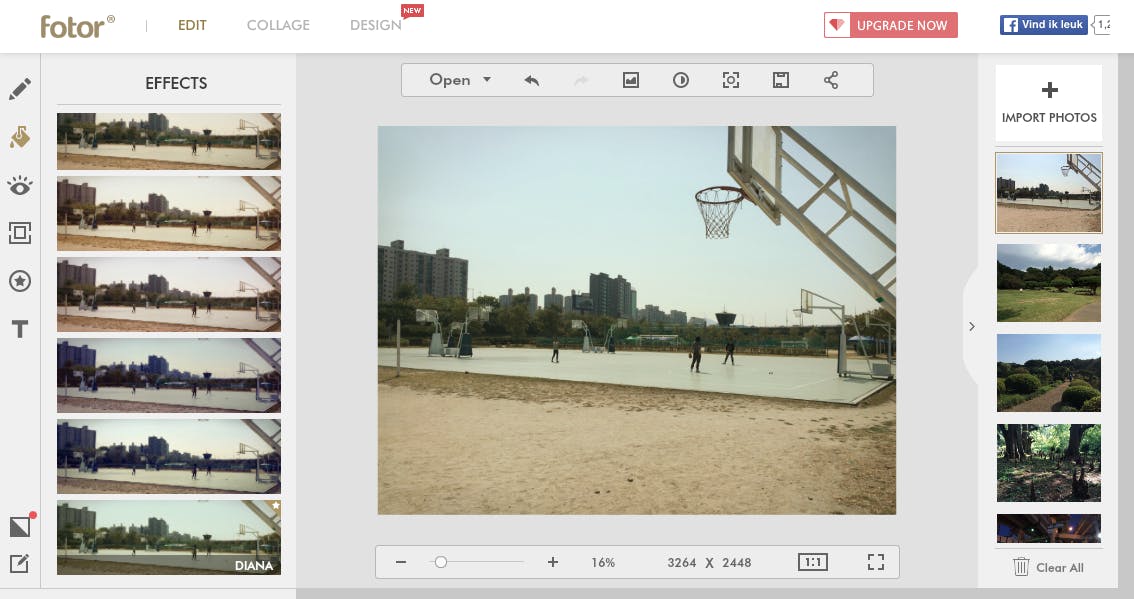This screenshot has height=599, width=1134.
Task: Apply the first effect thumbnail
Action: click(x=169, y=141)
